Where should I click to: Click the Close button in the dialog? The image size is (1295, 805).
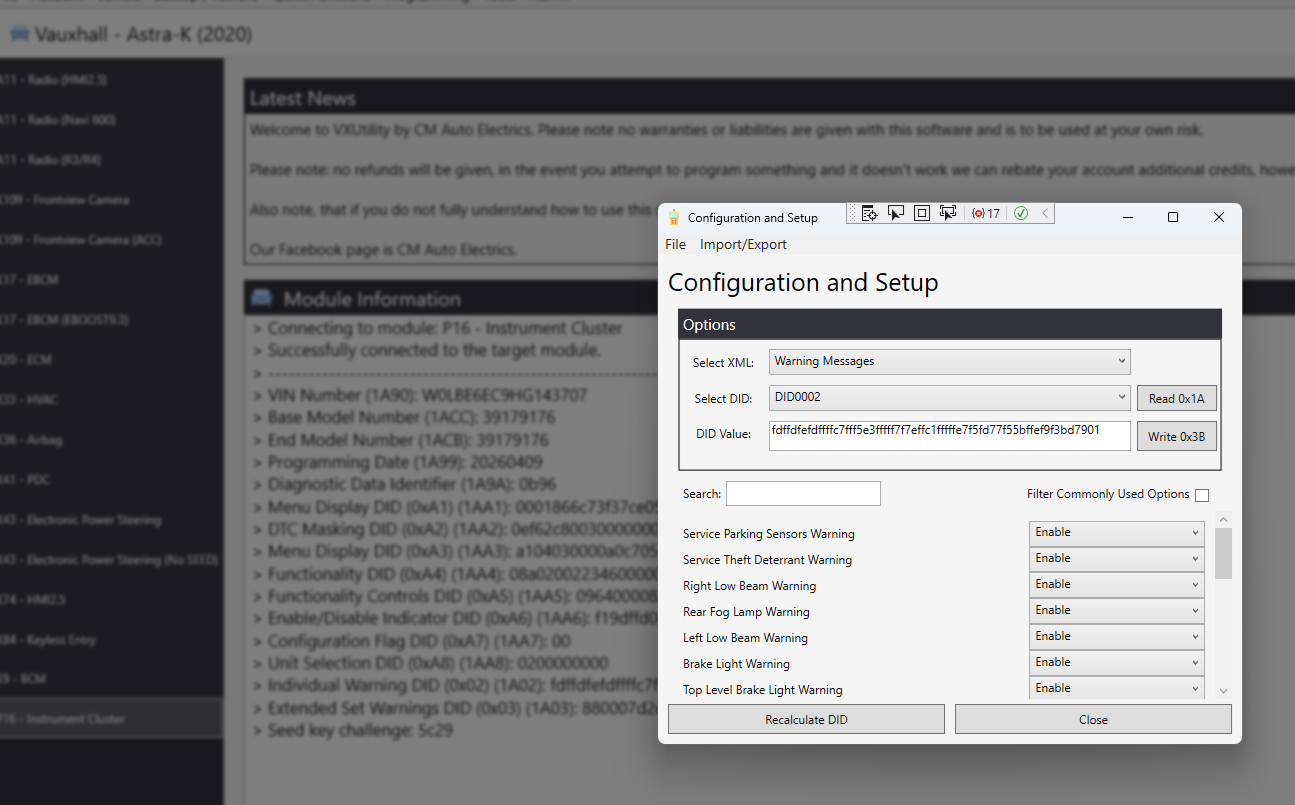pos(1093,719)
